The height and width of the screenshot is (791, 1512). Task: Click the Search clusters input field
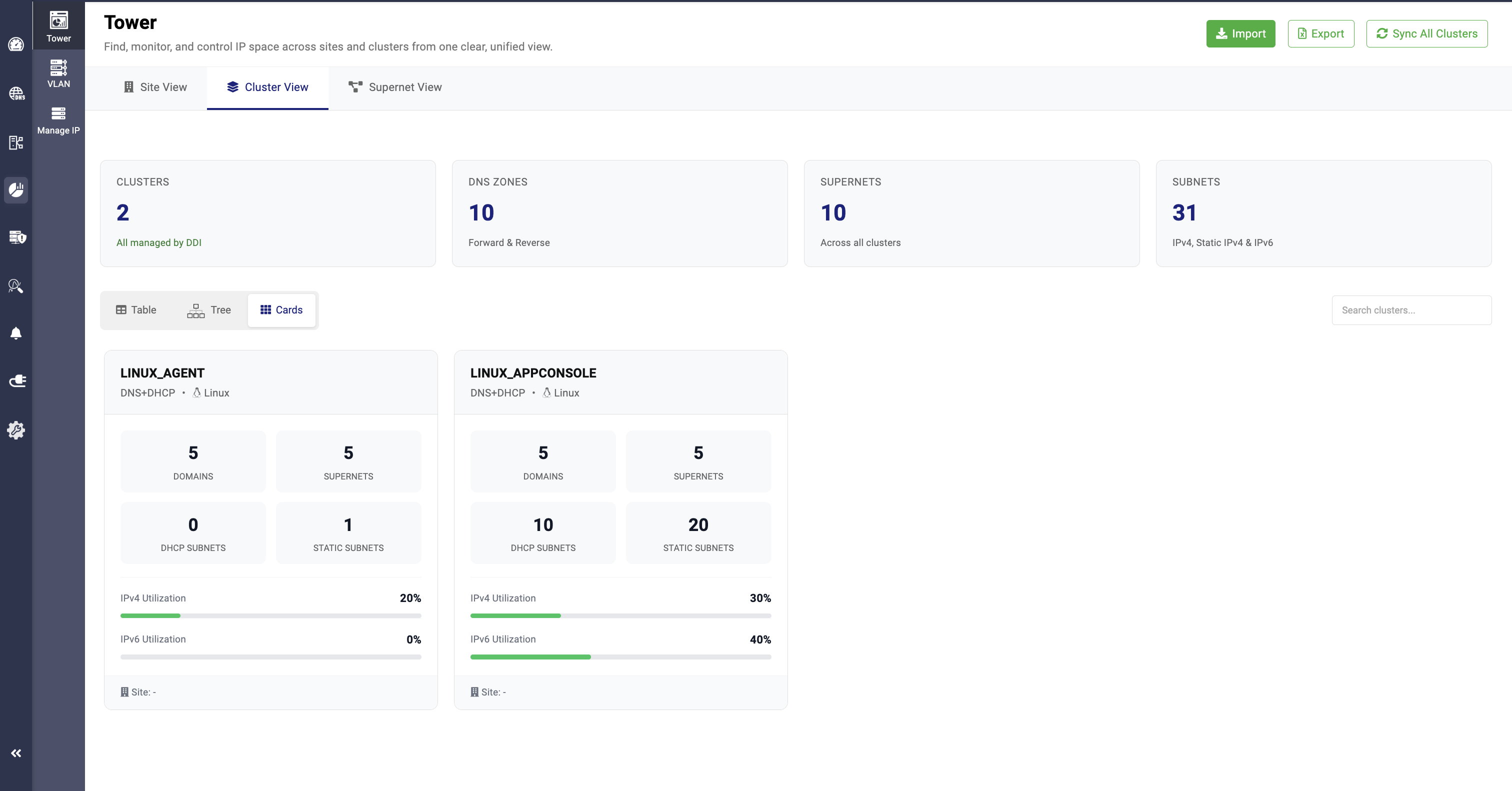(1411, 310)
